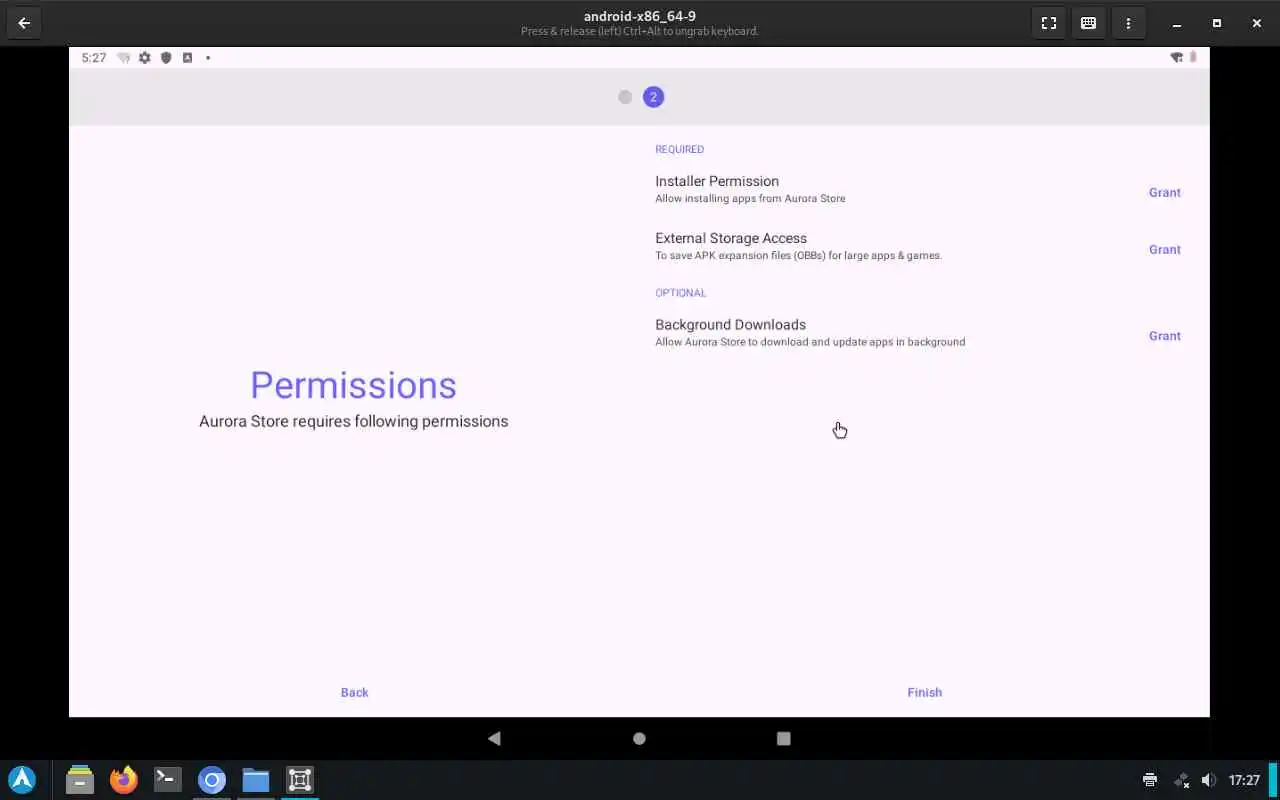Select step 2 indicator circle
This screenshot has width=1280, height=800.
point(653,97)
